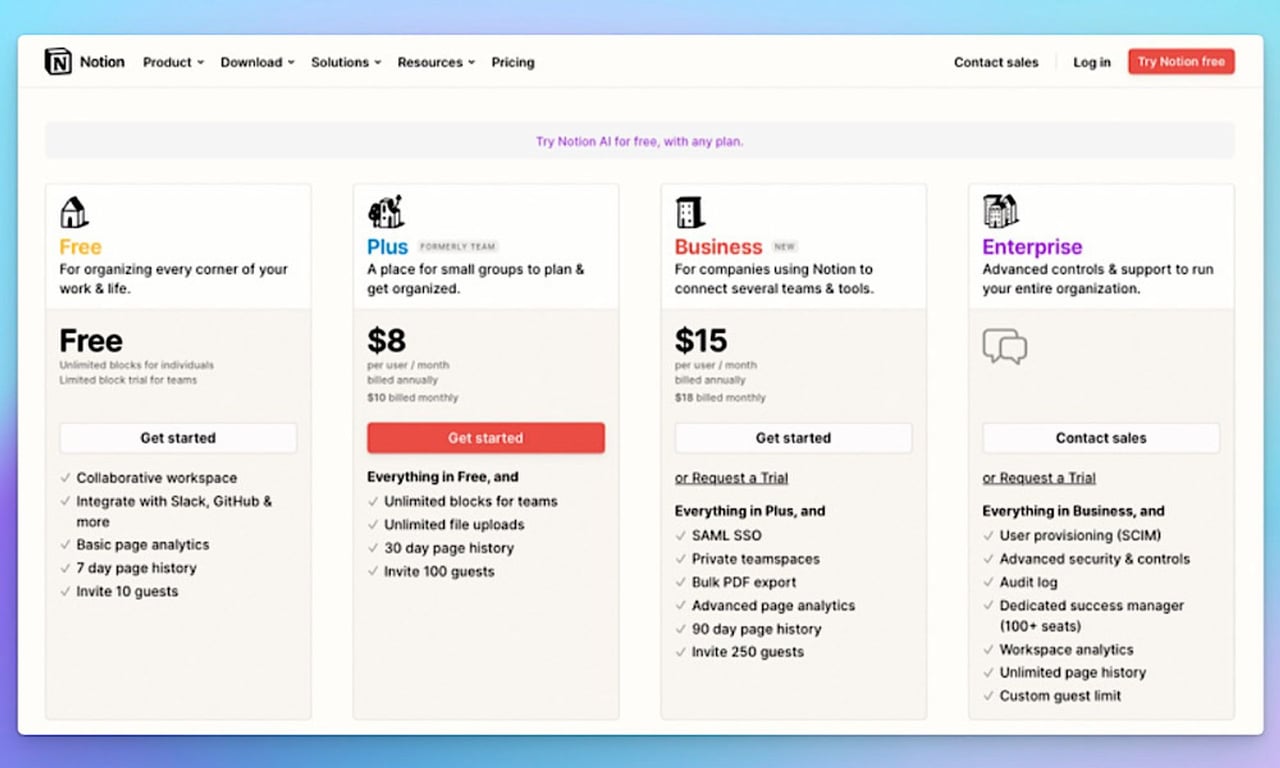Click Workspace analytics feature
Viewport: 1280px width, 768px height.
point(1067,649)
